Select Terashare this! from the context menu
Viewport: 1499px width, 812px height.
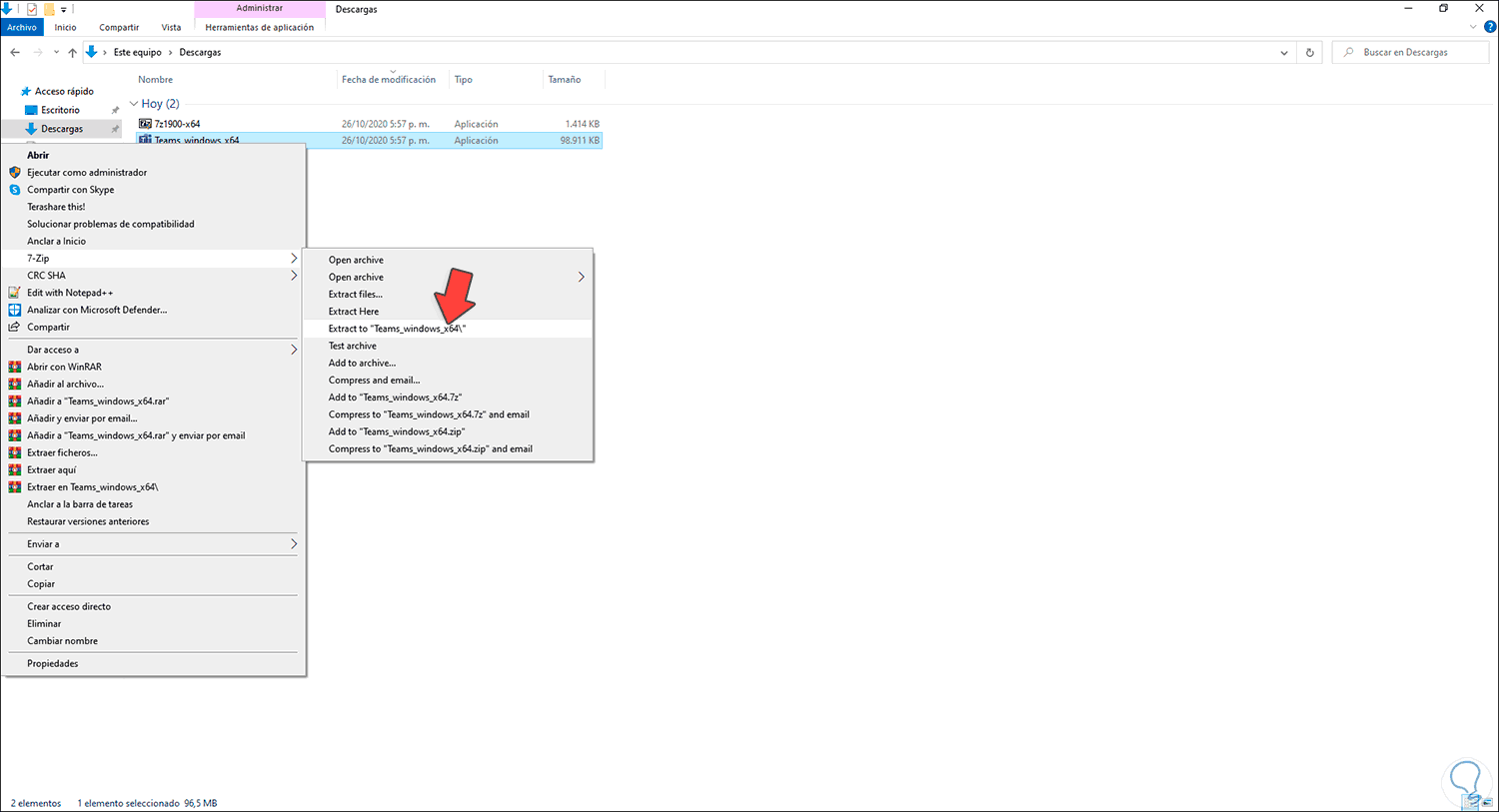pos(56,207)
